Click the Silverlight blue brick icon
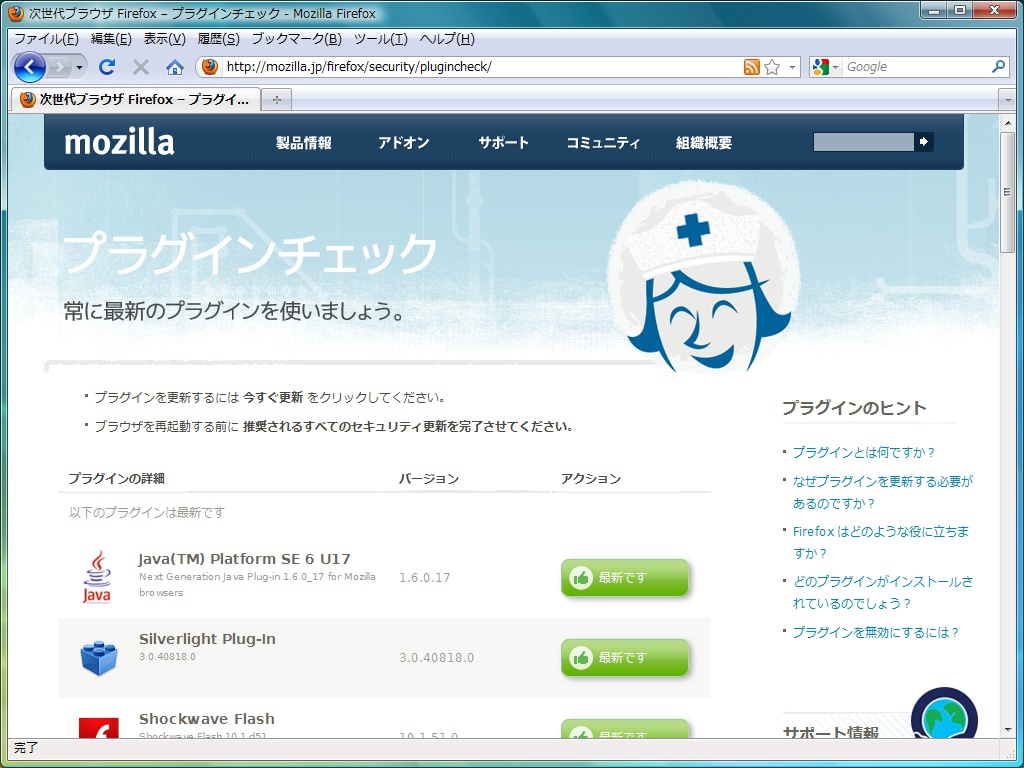1024x768 pixels. [x=99, y=658]
